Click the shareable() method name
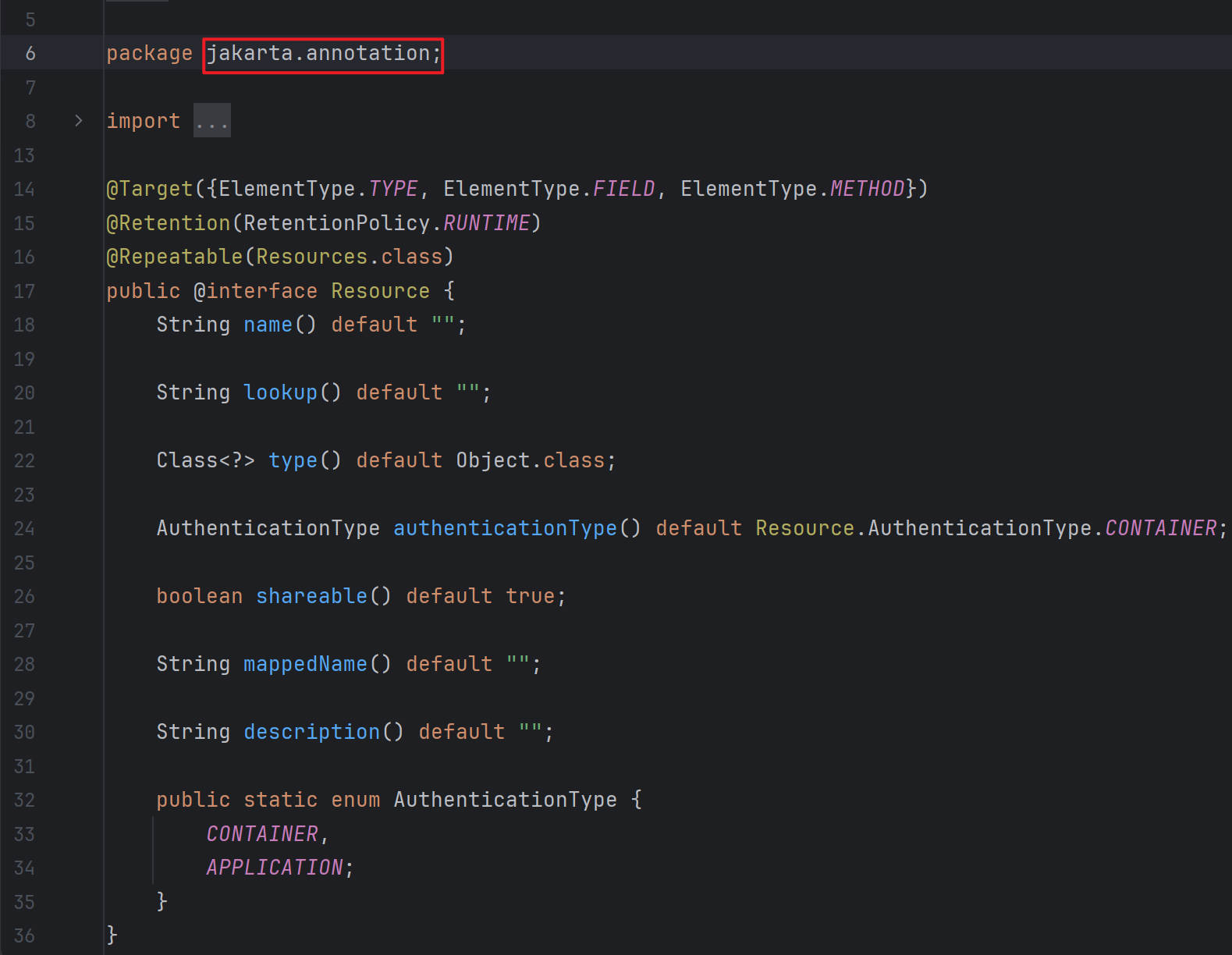Screen dimensions: 1232x955 311,596
